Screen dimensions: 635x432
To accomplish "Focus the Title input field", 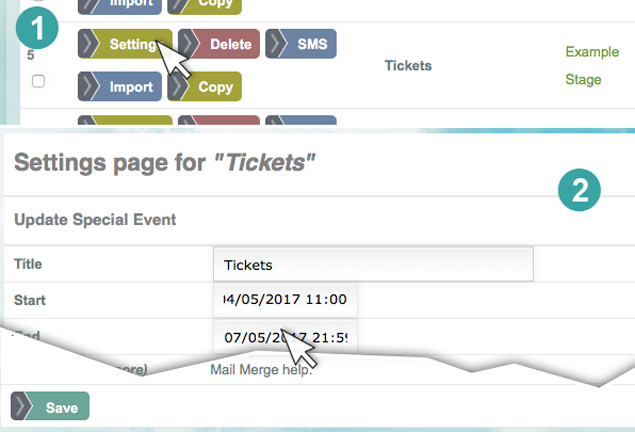I will coord(372,265).
